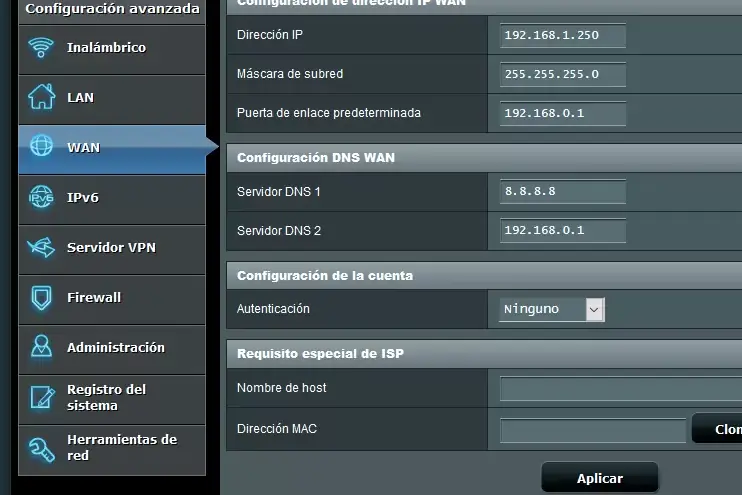The width and height of the screenshot is (742, 495).
Task: Click the Configuración avanzada header
Action: [x=112, y=9]
